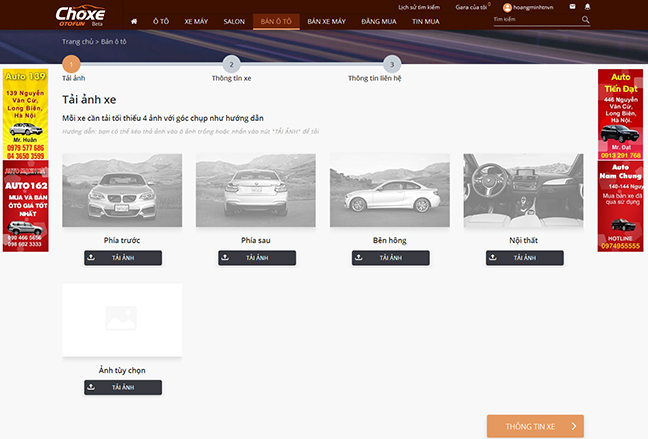Click the Nội thất interior thumbnail
The height and width of the screenshot is (439, 648).
pyautogui.click(x=524, y=190)
